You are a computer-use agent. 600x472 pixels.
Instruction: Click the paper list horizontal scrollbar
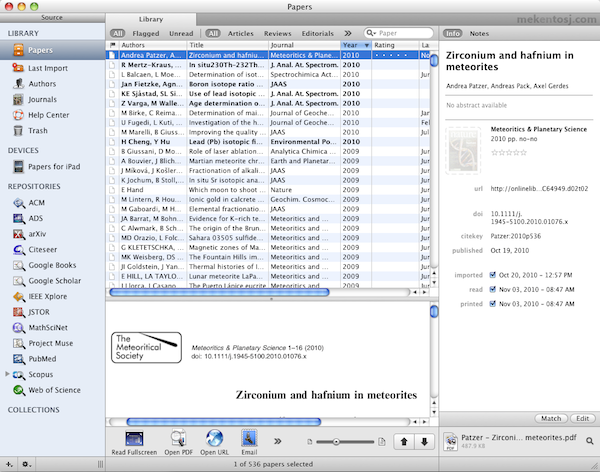tap(219, 292)
